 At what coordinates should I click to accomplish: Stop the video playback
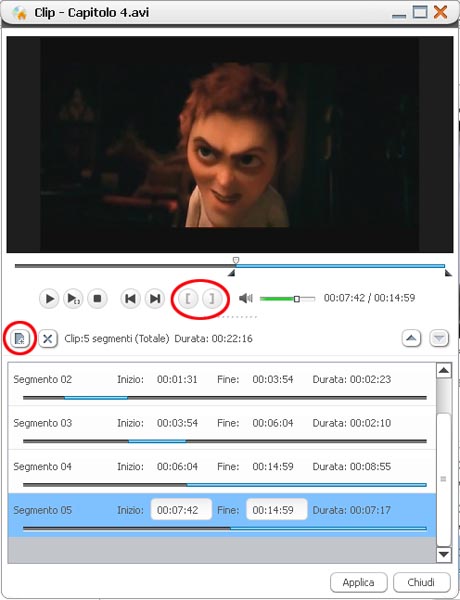click(x=97, y=298)
